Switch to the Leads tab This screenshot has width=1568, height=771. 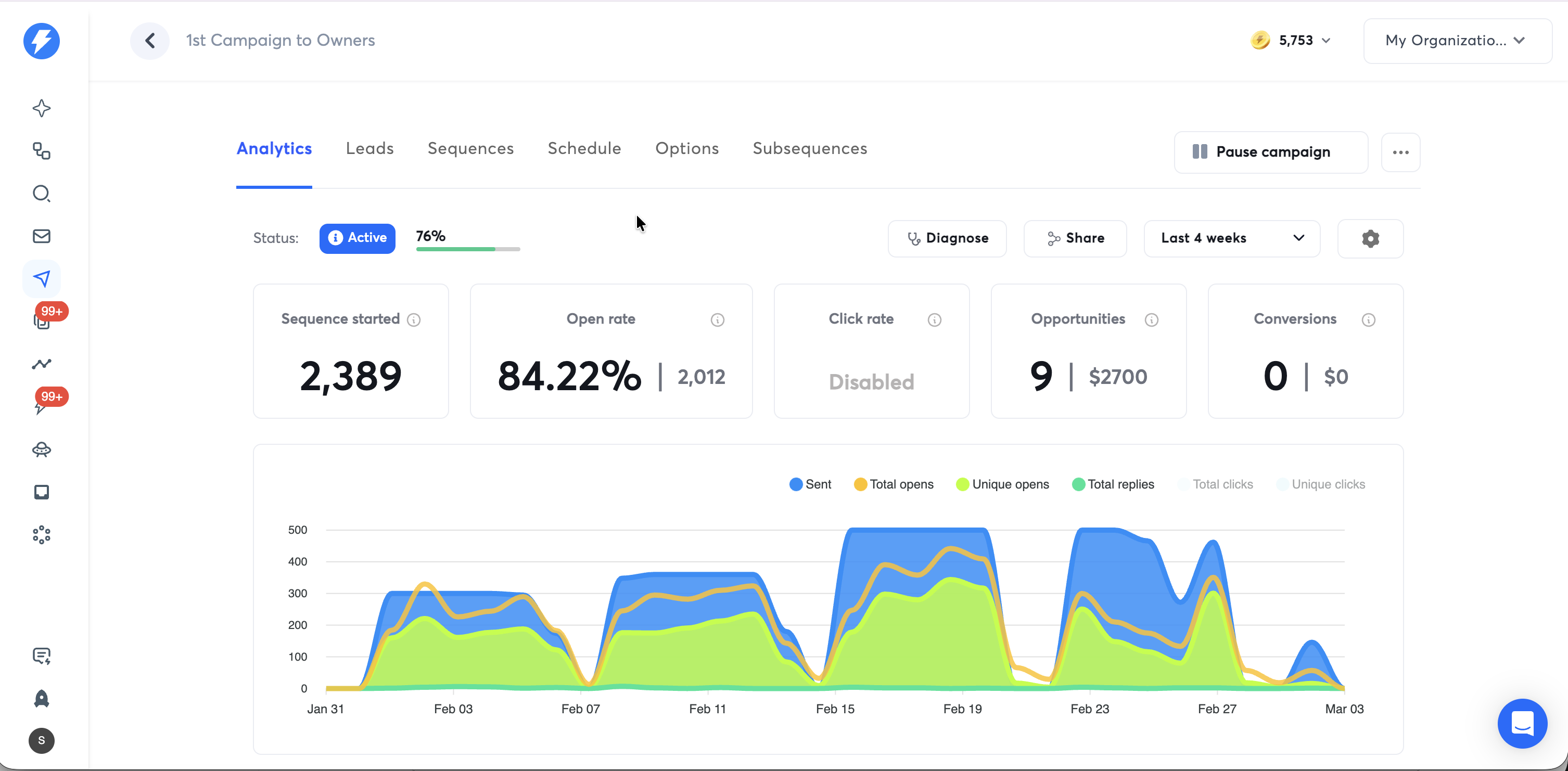tap(369, 148)
